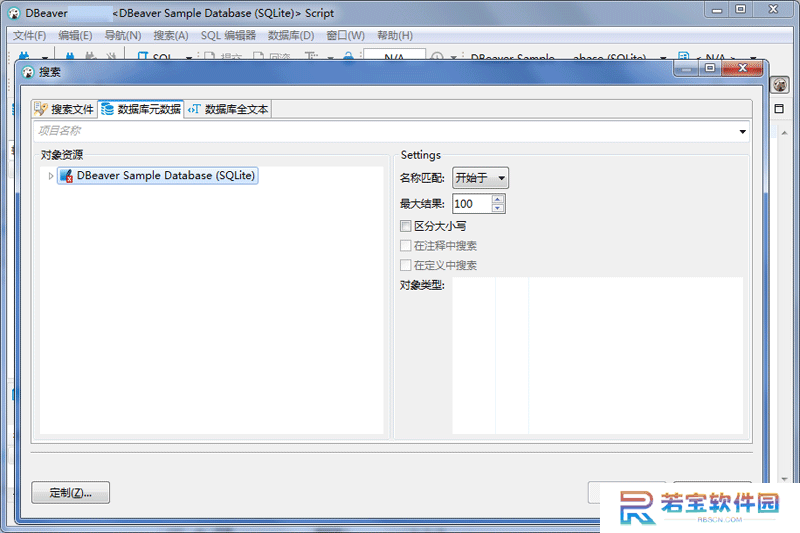Open the 数据库(D) menu
Image resolution: width=800 pixels, height=533 pixels.
click(291, 36)
